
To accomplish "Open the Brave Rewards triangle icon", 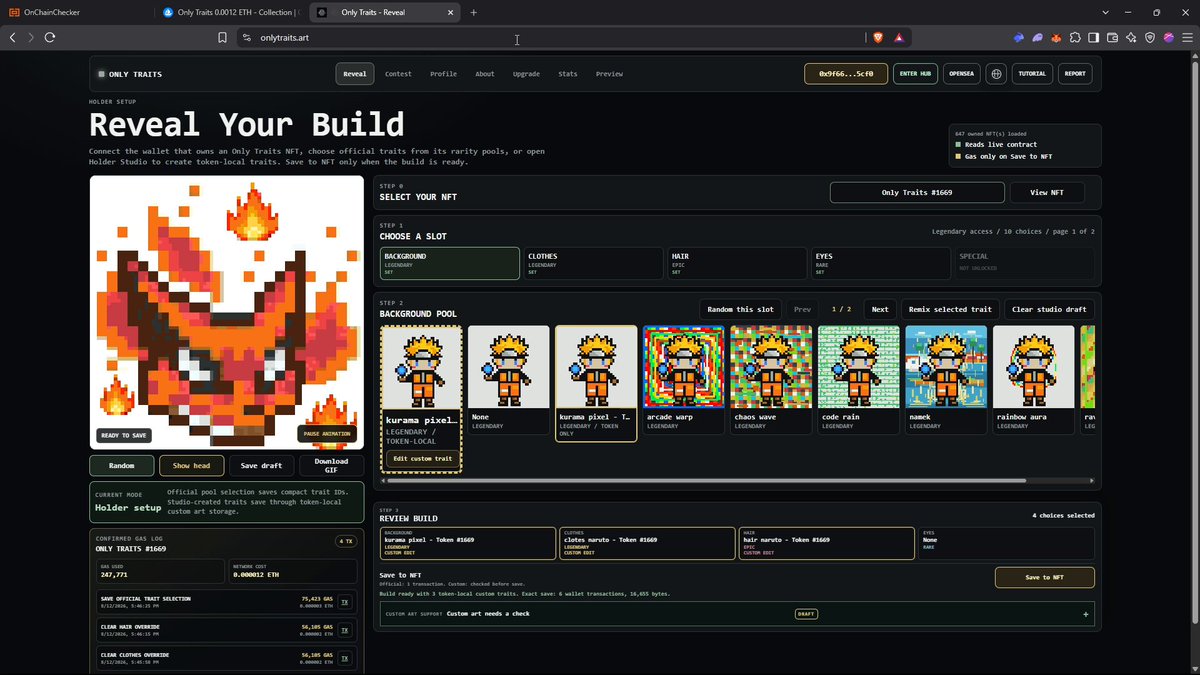I will (x=899, y=37).
